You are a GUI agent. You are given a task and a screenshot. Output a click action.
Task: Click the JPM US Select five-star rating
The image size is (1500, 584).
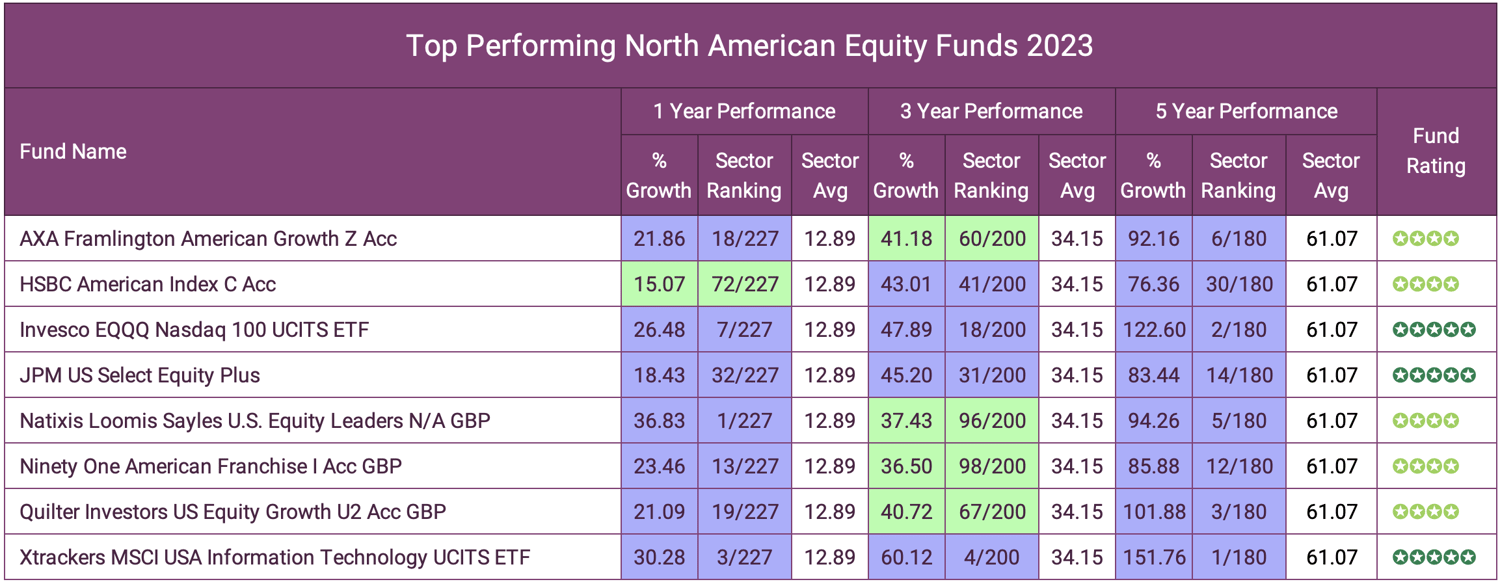point(1433,376)
